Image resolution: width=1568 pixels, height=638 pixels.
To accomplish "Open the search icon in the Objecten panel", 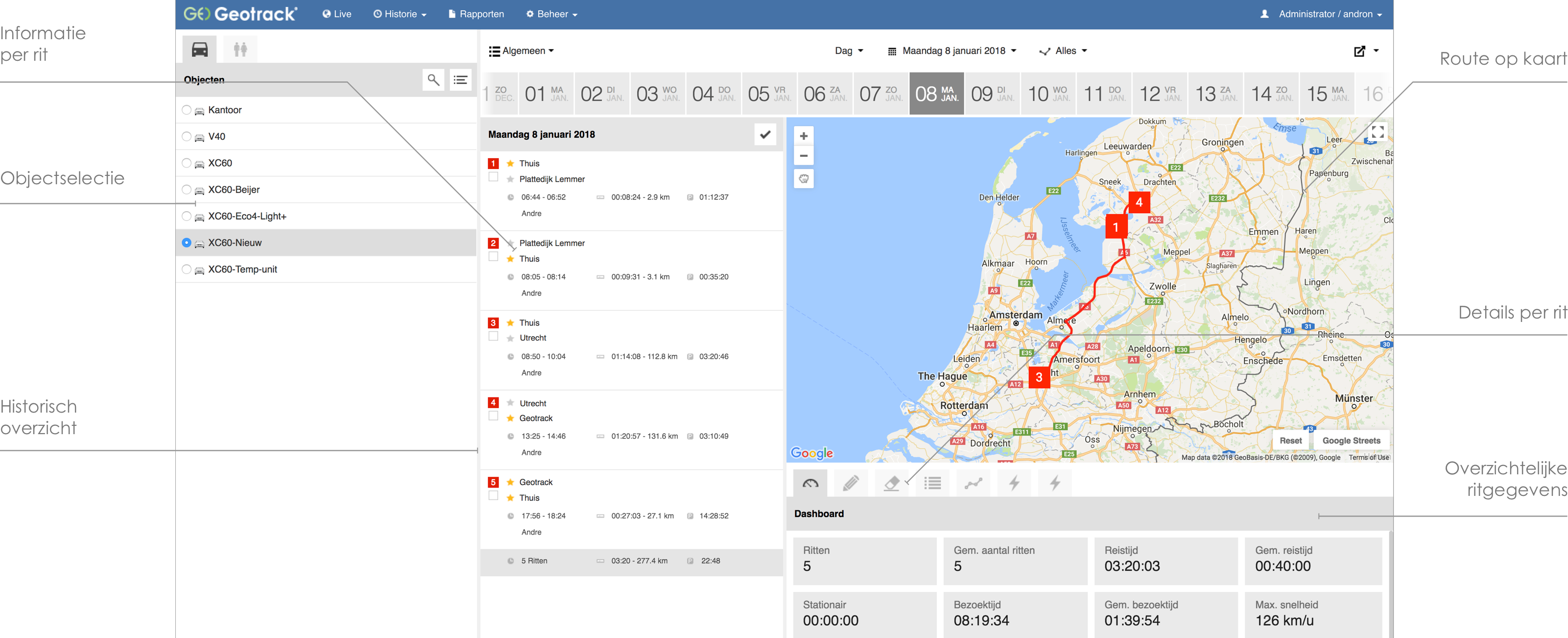I will click(x=433, y=80).
